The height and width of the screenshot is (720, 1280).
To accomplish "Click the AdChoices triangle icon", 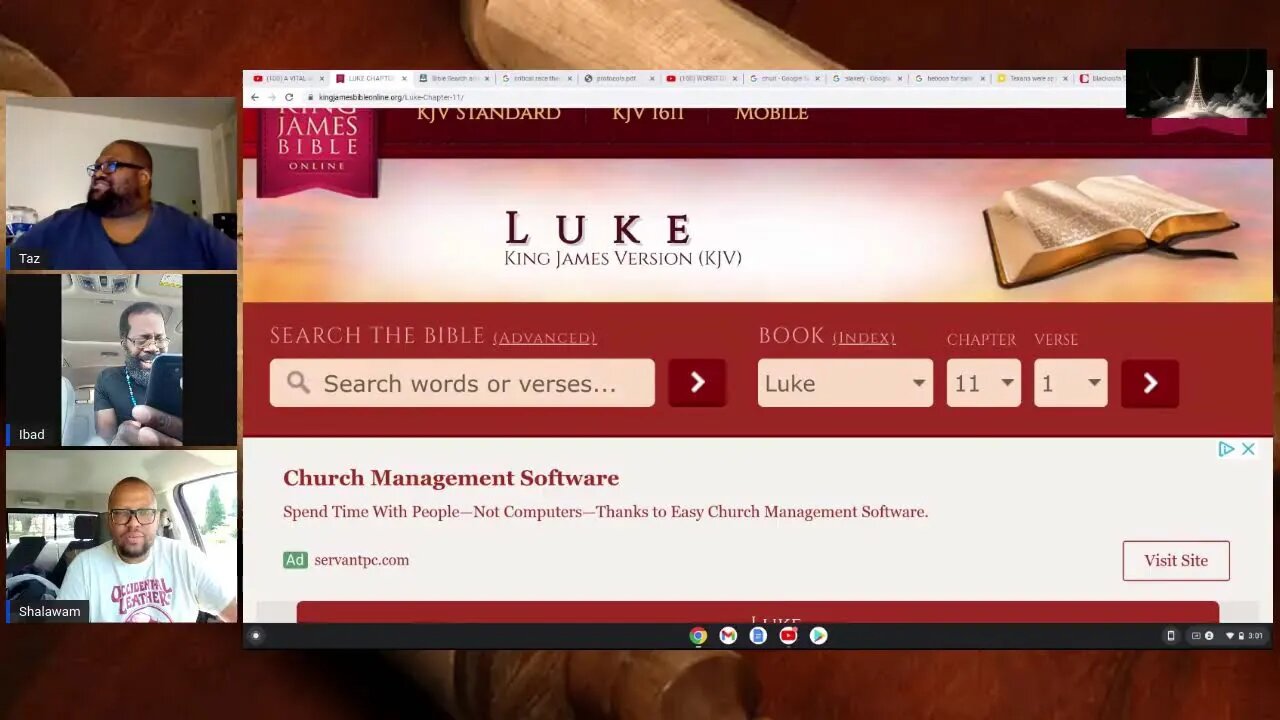I will 1226,449.
